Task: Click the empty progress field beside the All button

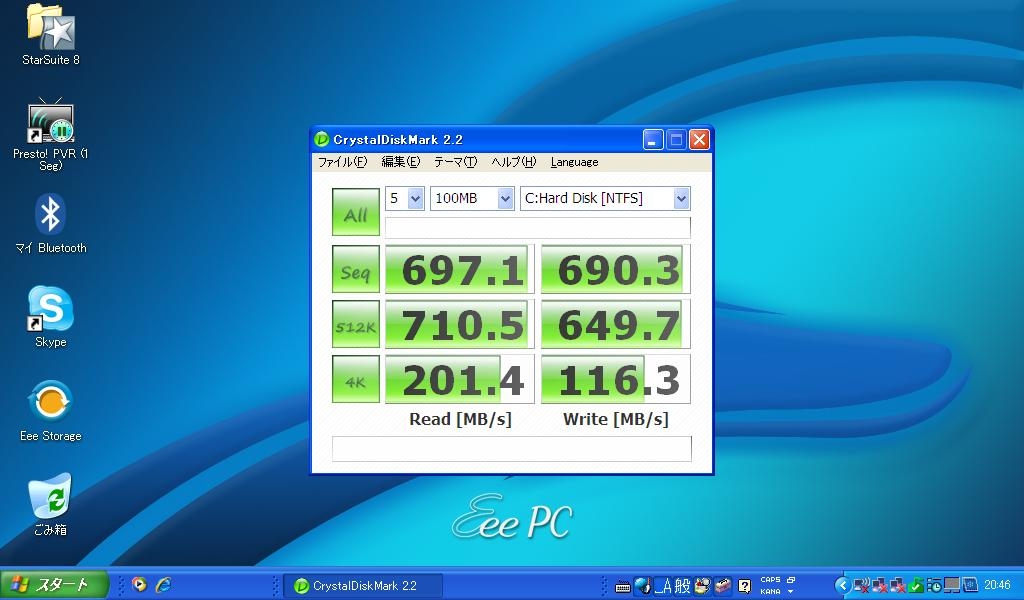Action: point(537,227)
